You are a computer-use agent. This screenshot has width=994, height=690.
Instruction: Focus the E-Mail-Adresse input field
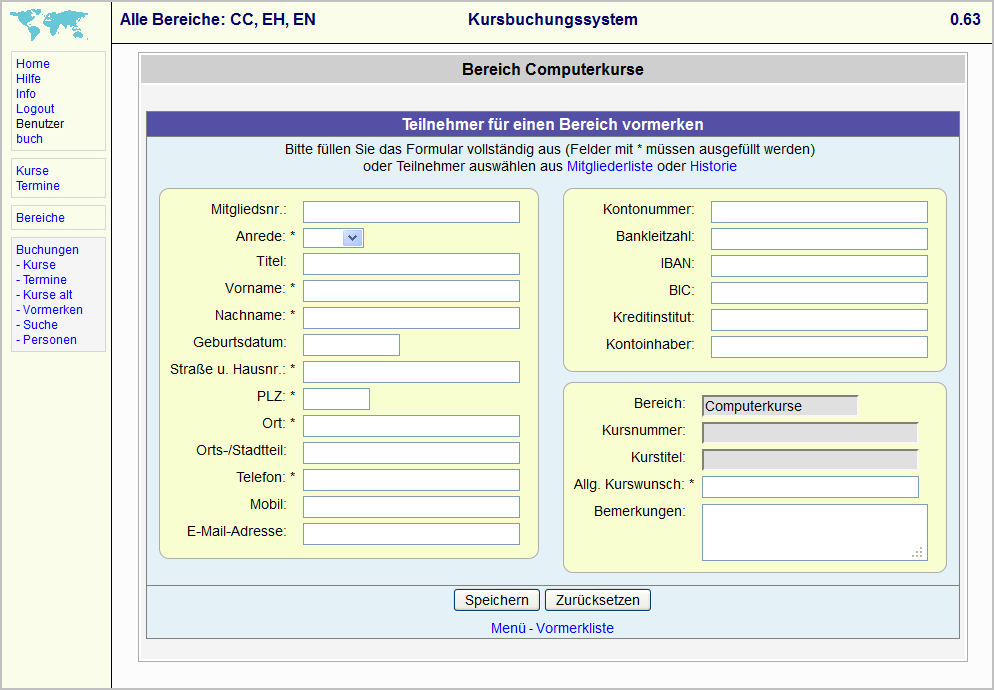pos(411,534)
